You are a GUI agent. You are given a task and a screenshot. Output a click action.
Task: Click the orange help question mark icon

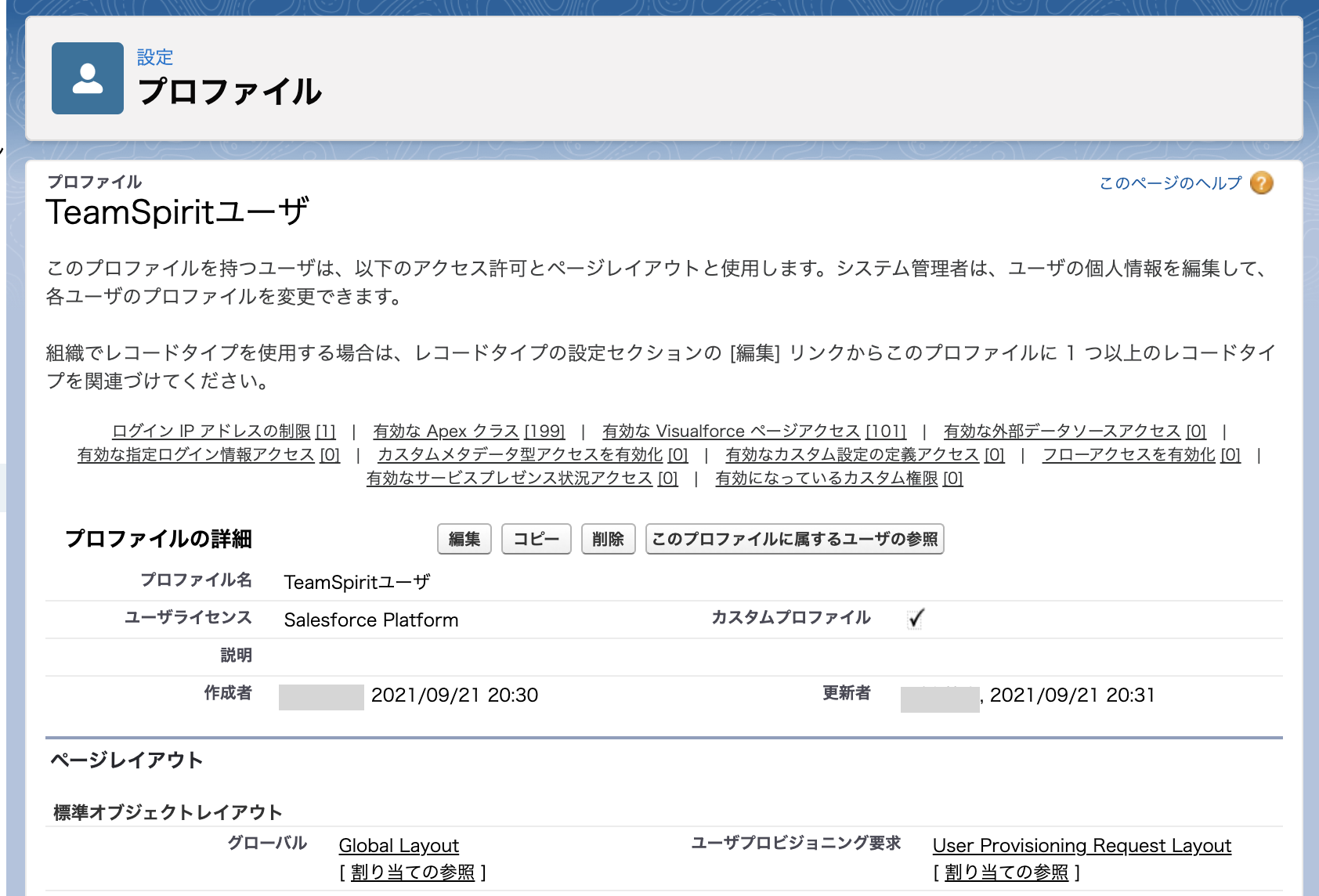(1261, 183)
